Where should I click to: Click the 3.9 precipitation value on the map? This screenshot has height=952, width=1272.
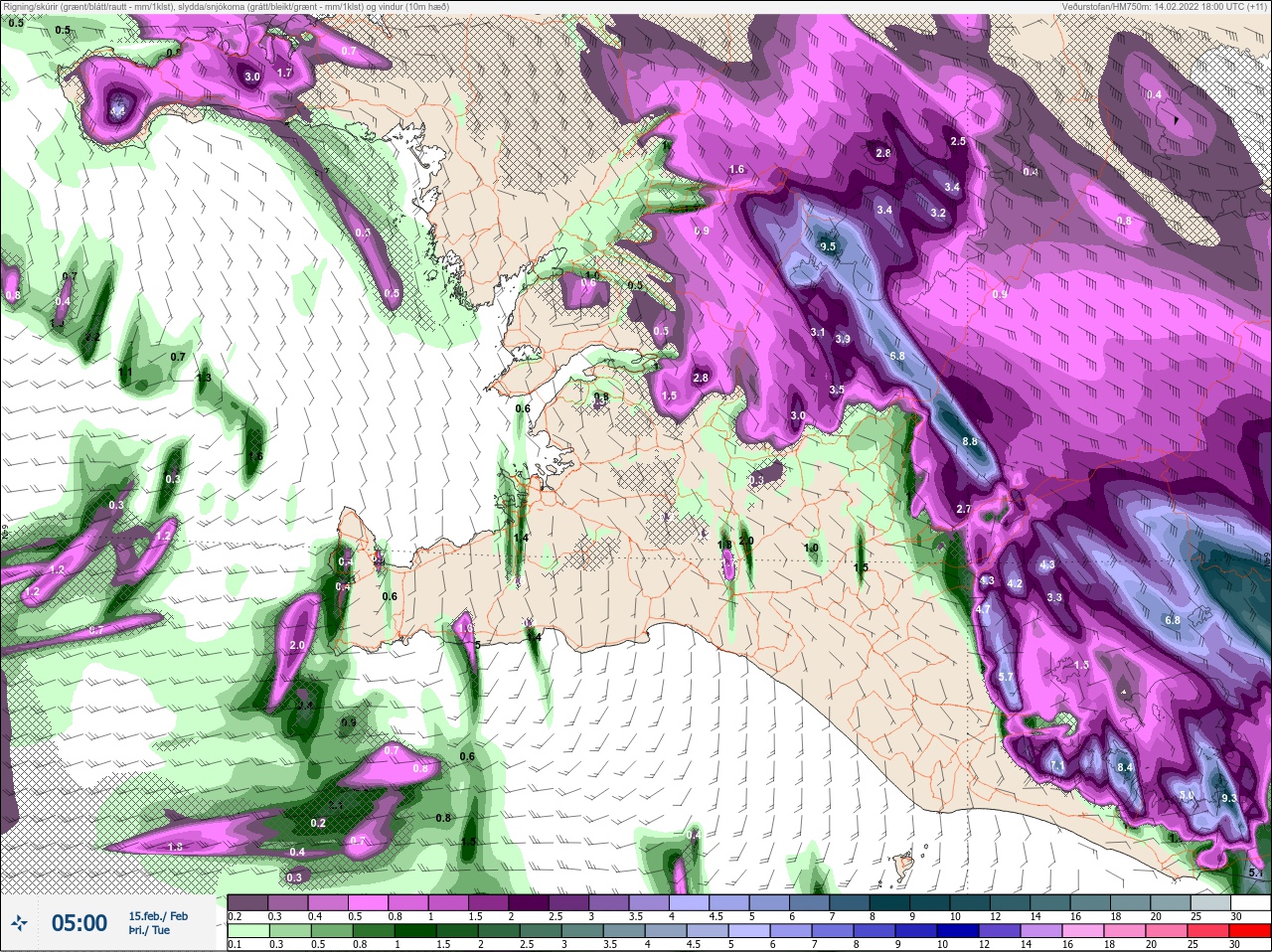pyautogui.click(x=843, y=339)
